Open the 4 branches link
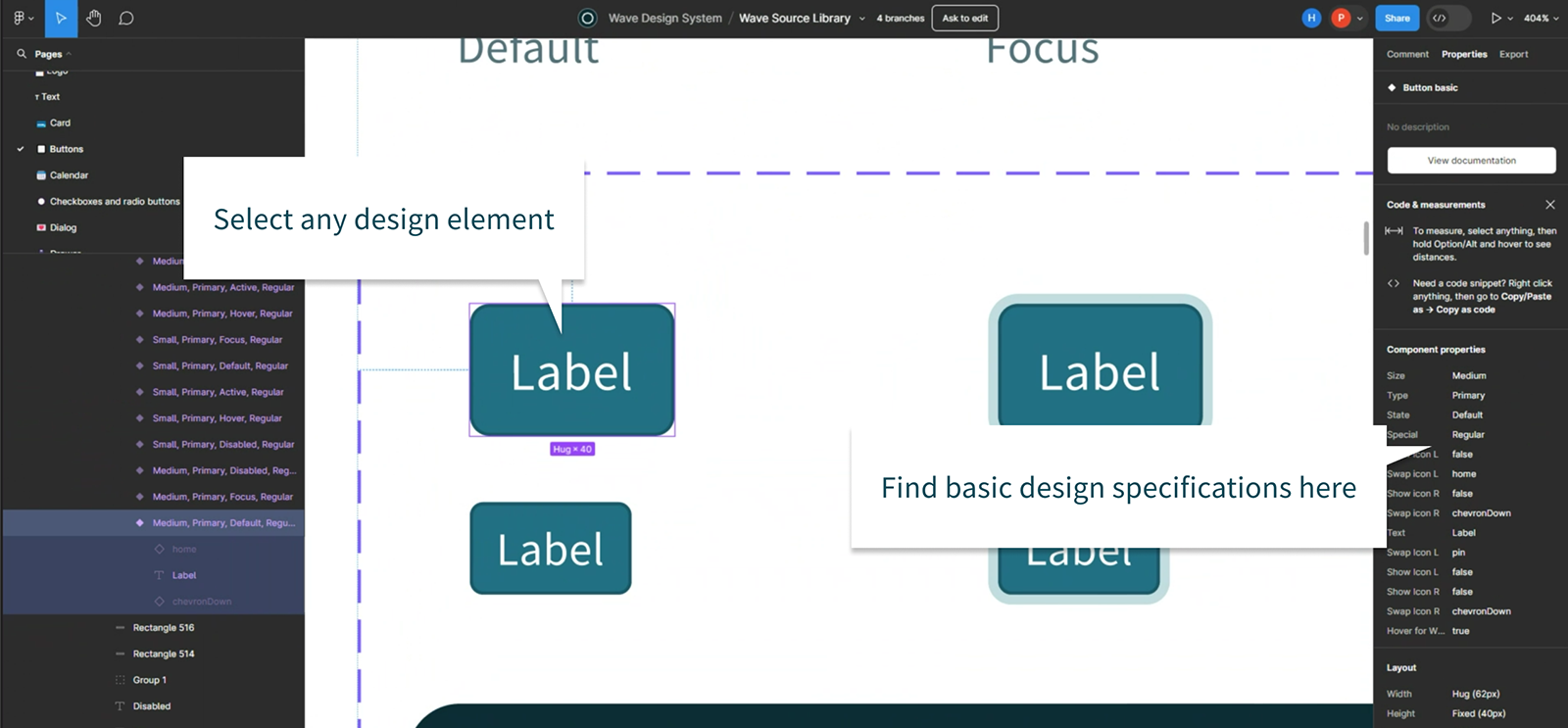 (900, 19)
